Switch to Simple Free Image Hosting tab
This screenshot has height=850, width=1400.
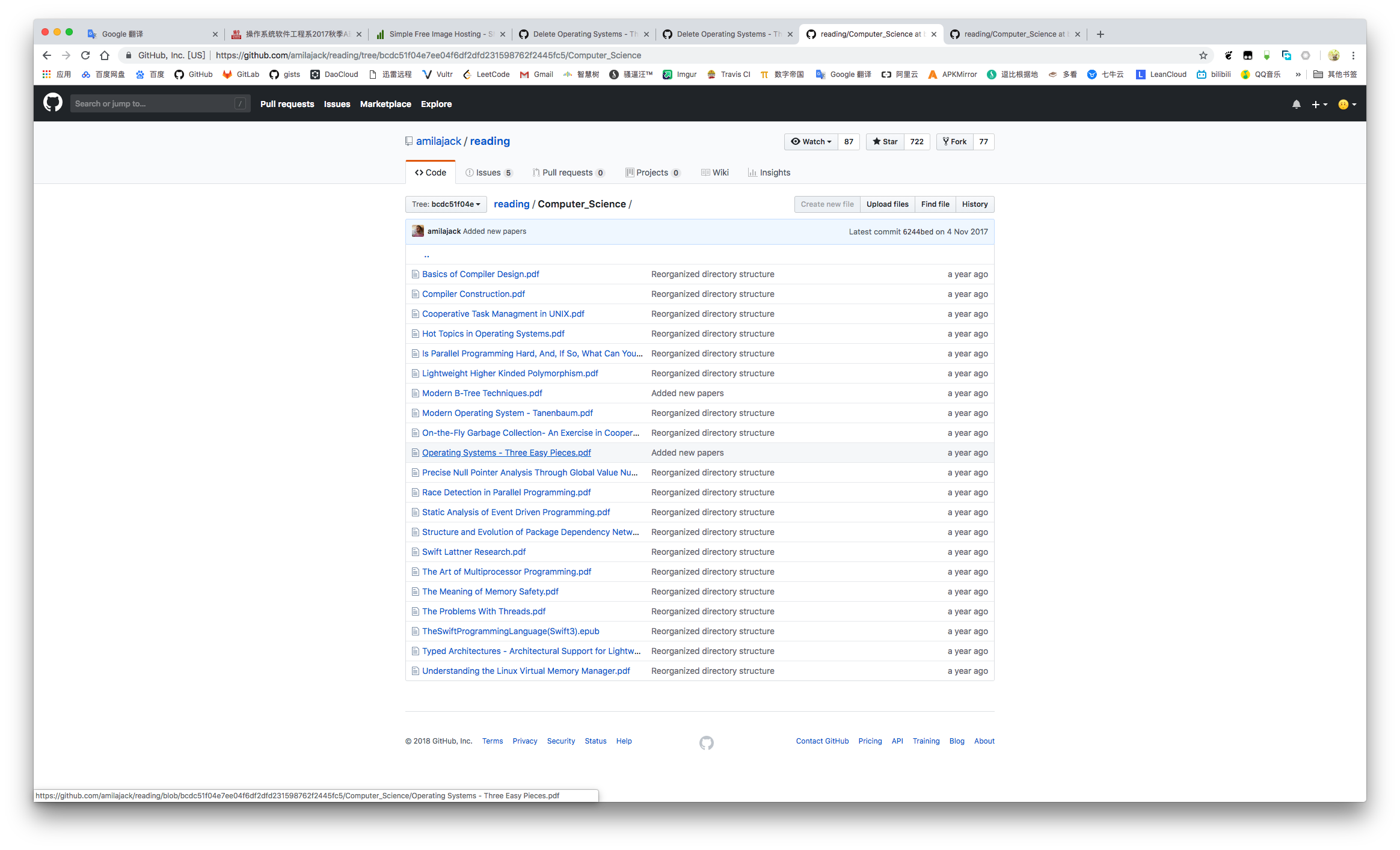[441, 34]
